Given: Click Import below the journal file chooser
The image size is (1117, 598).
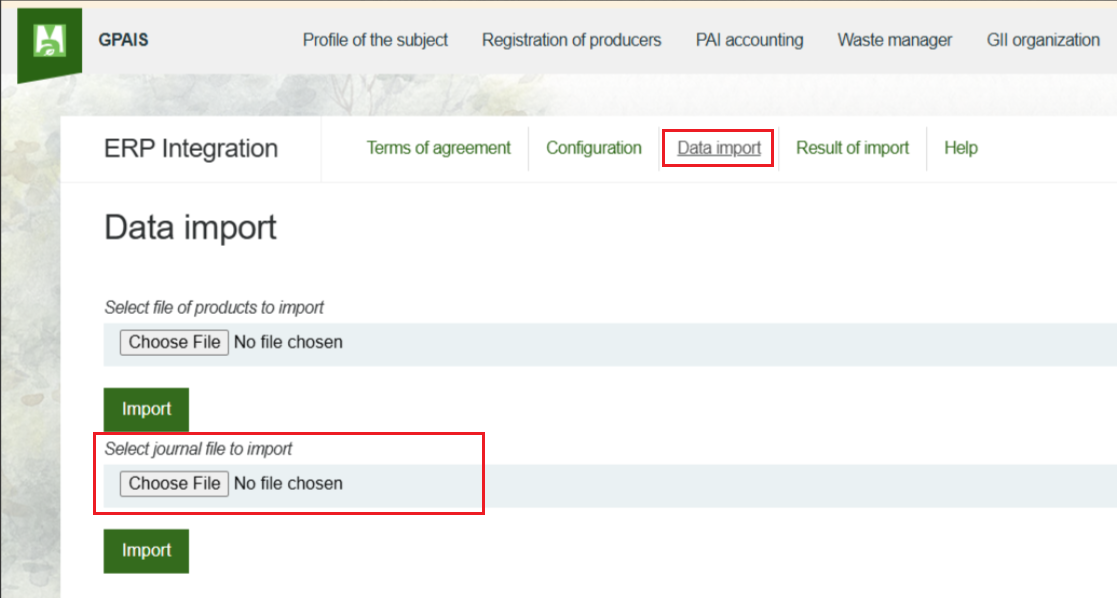Looking at the screenshot, I should pos(146,551).
